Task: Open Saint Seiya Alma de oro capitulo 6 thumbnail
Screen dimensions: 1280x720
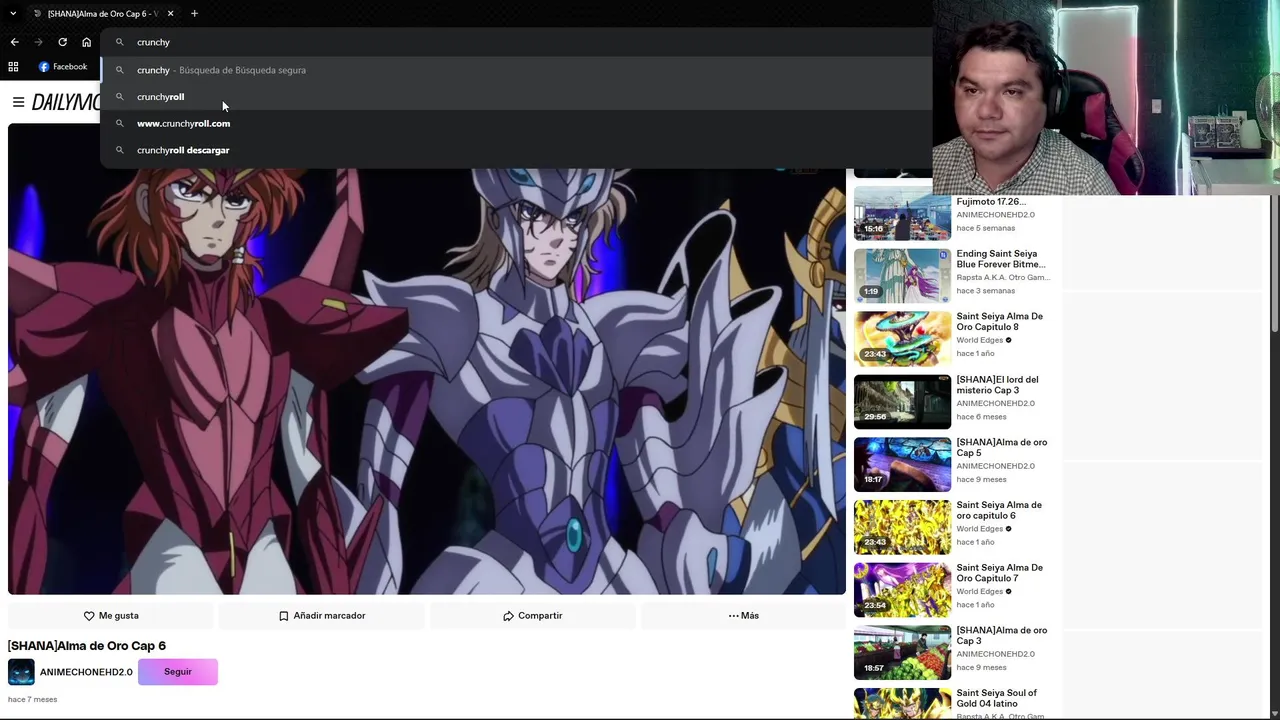Action: [x=902, y=527]
